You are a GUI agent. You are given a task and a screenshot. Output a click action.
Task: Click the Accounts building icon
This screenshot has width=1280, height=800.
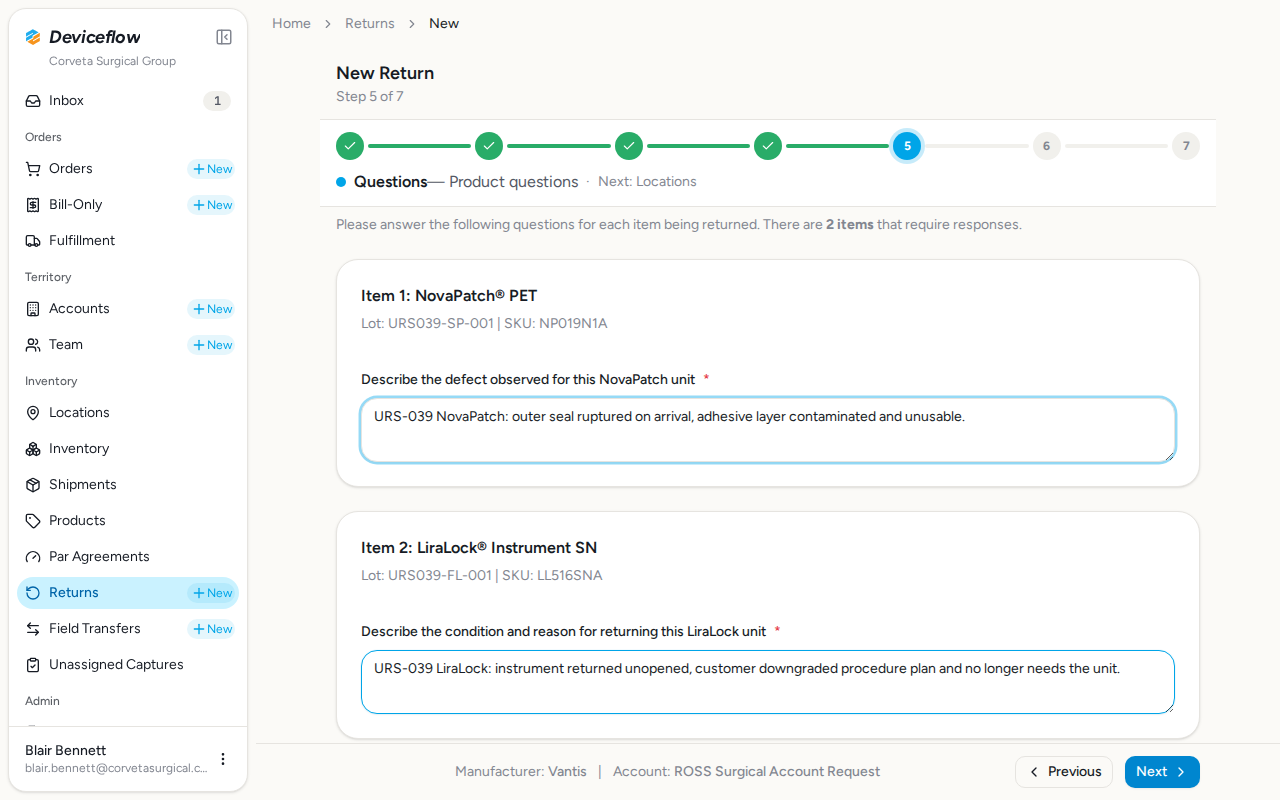click(33, 309)
